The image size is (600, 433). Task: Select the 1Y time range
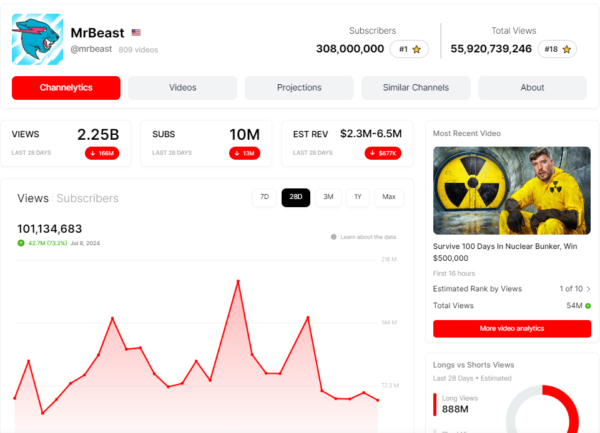tap(358, 197)
